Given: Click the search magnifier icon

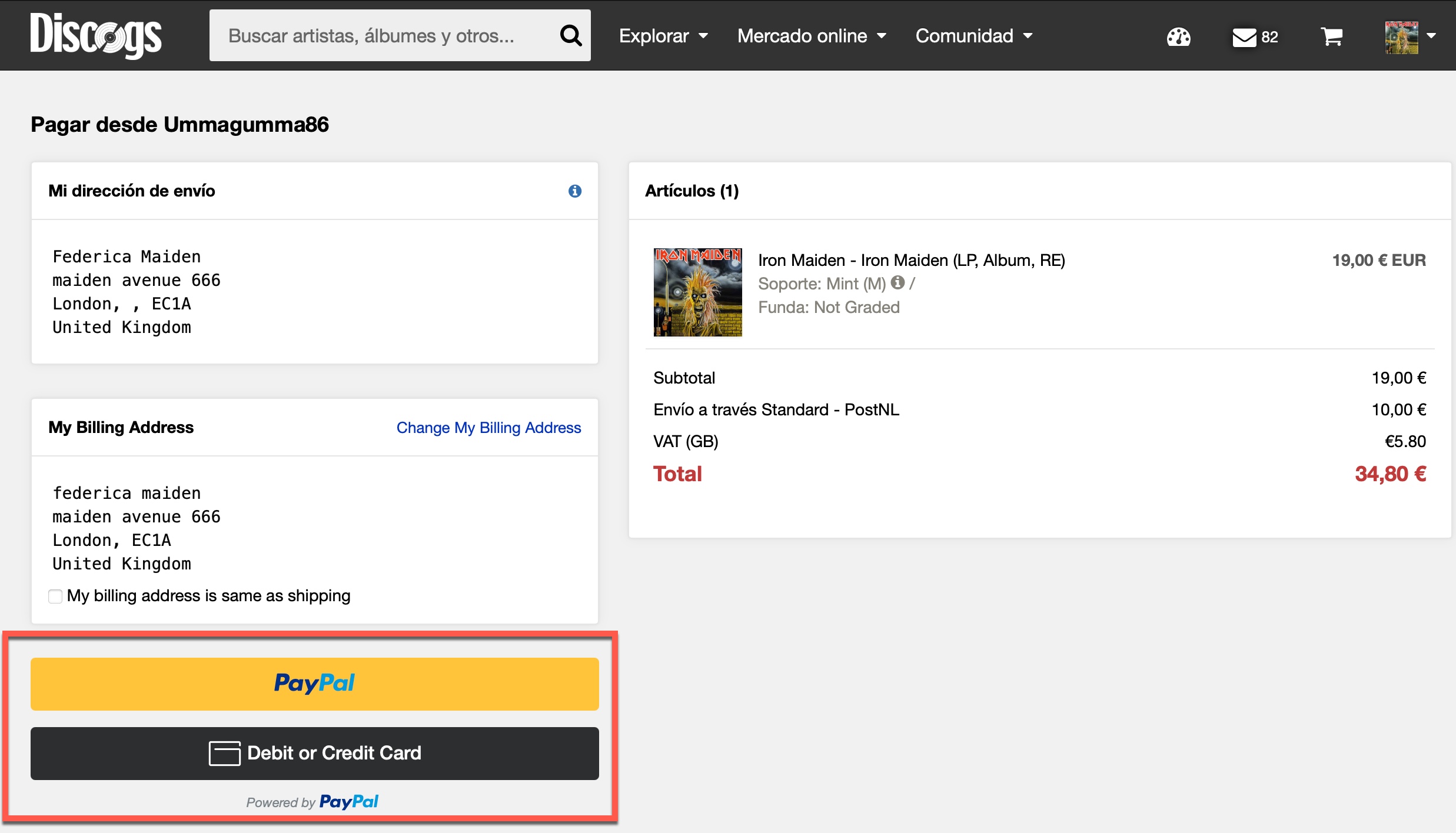Looking at the screenshot, I should 570,36.
